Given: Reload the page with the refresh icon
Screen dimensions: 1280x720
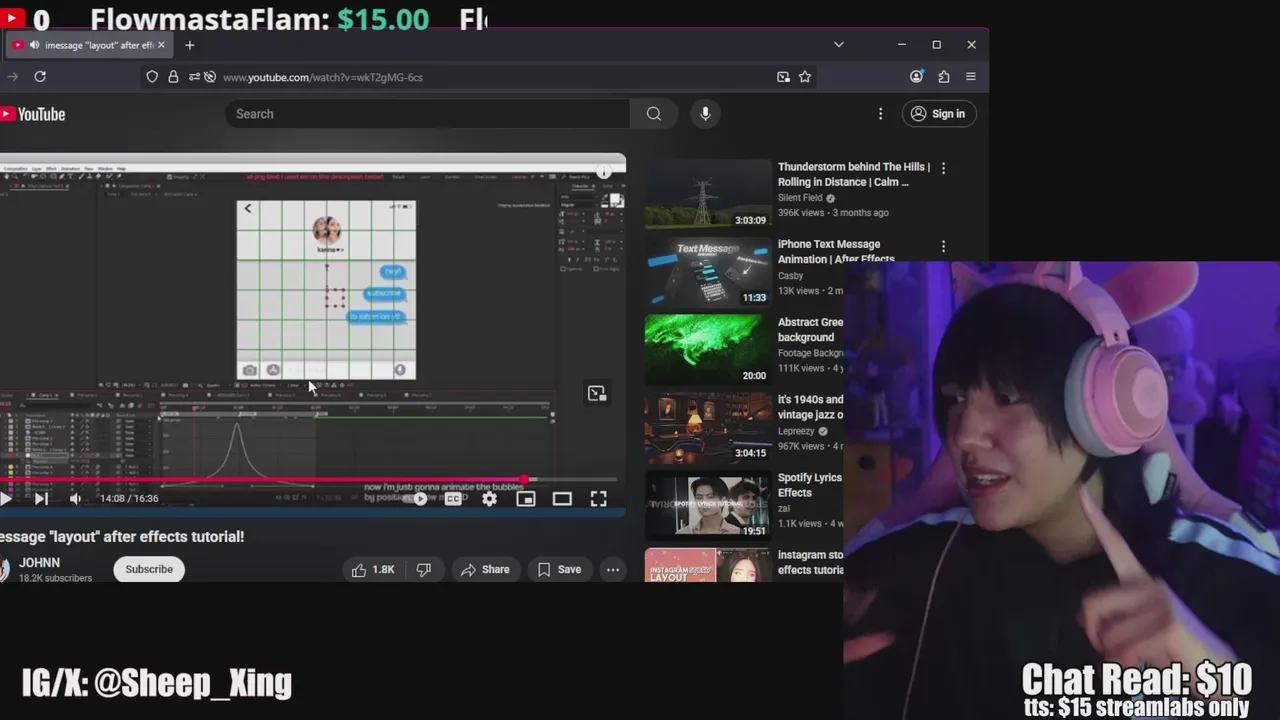Looking at the screenshot, I should (40, 76).
